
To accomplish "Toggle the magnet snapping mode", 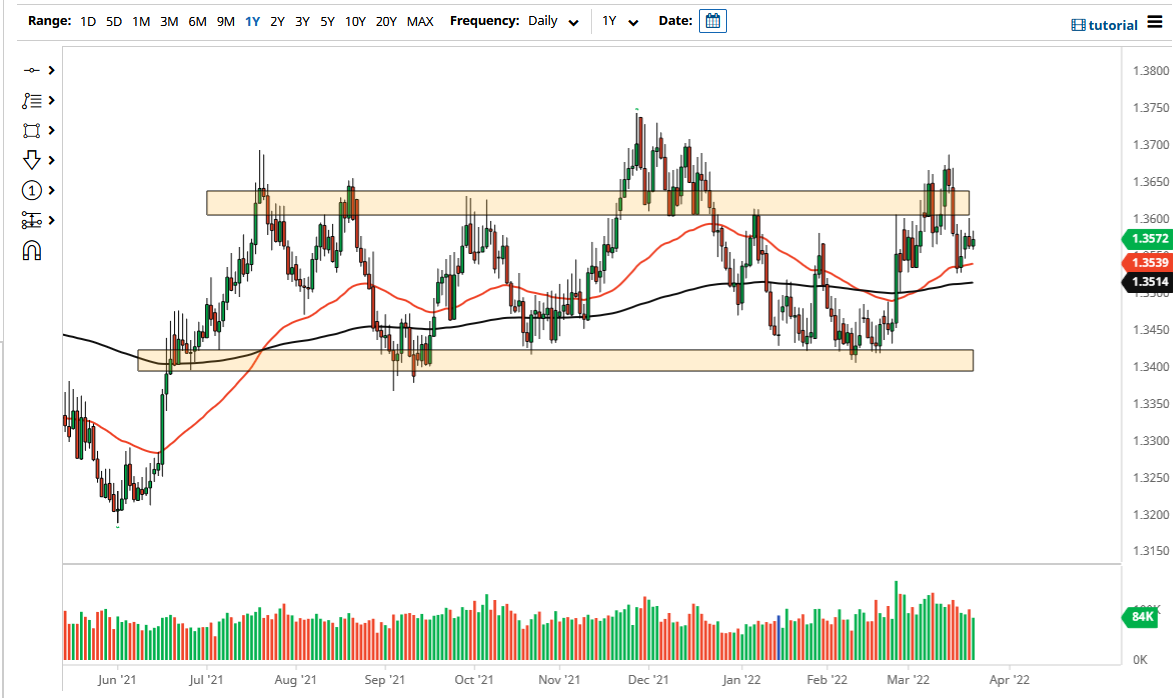I will coord(29,250).
